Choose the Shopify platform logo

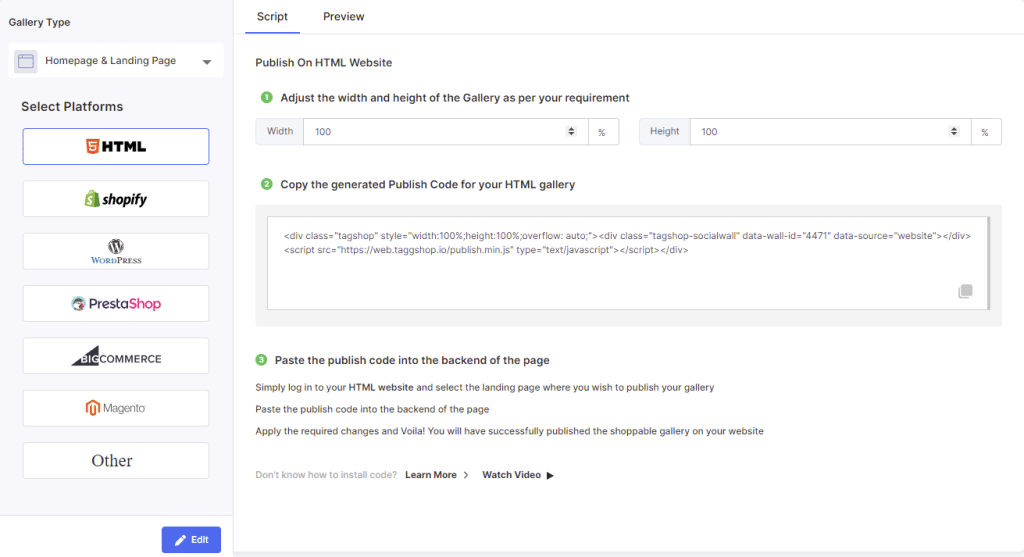pos(116,199)
